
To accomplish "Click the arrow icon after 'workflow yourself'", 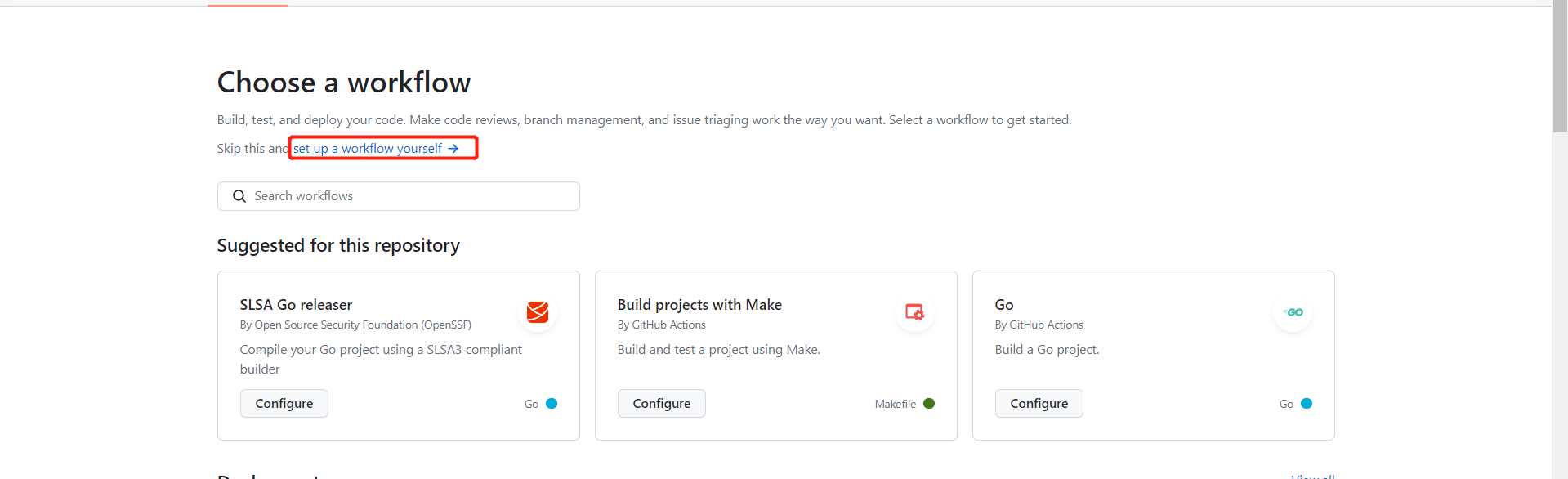I will (x=453, y=149).
